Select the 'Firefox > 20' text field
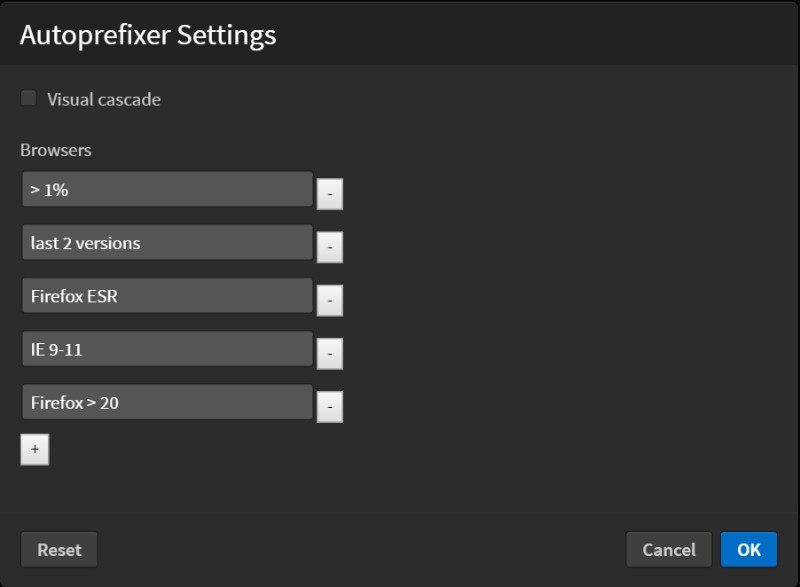The height and width of the screenshot is (587, 800). click(167, 403)
